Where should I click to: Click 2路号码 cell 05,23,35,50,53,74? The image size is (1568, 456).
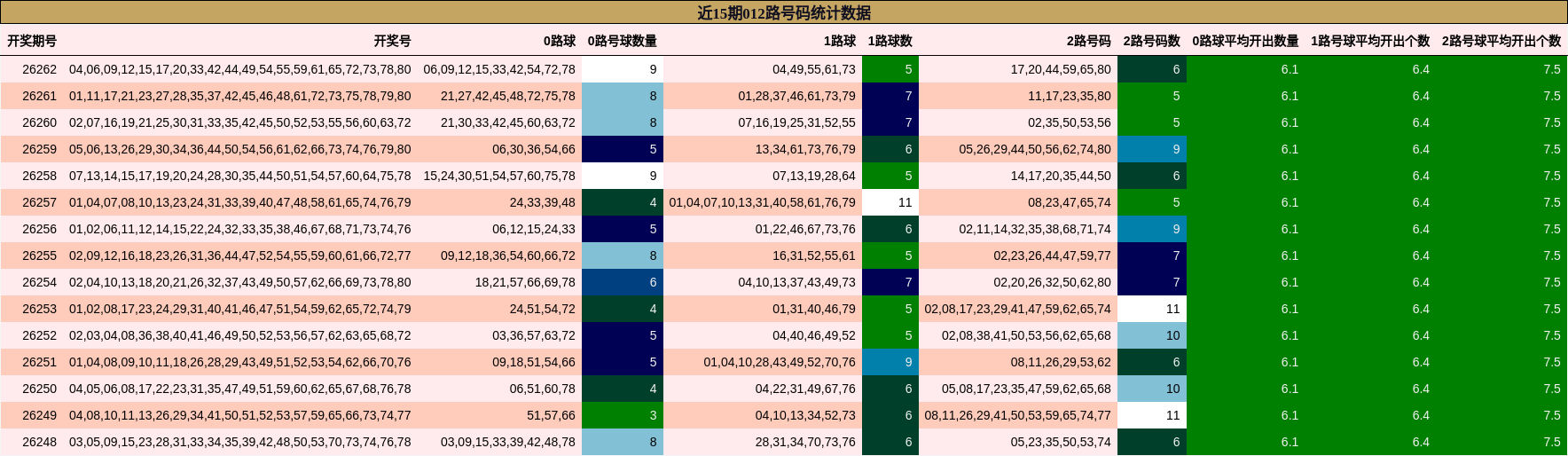click(x=1061, y=442)
